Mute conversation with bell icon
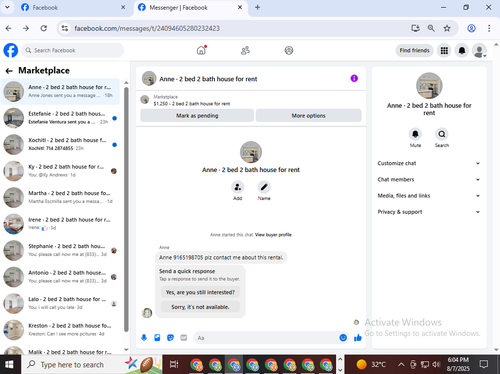 point(415,134)
